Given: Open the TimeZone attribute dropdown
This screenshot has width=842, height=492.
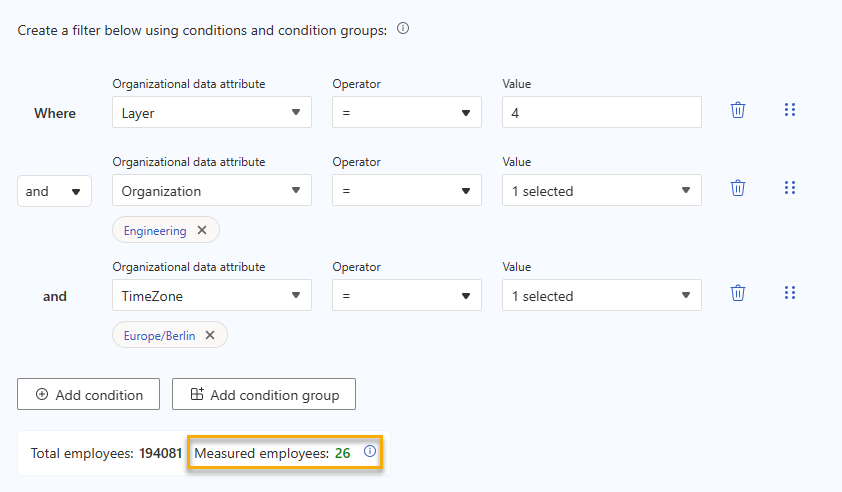Looking at the screenshot, I should 211,296.
